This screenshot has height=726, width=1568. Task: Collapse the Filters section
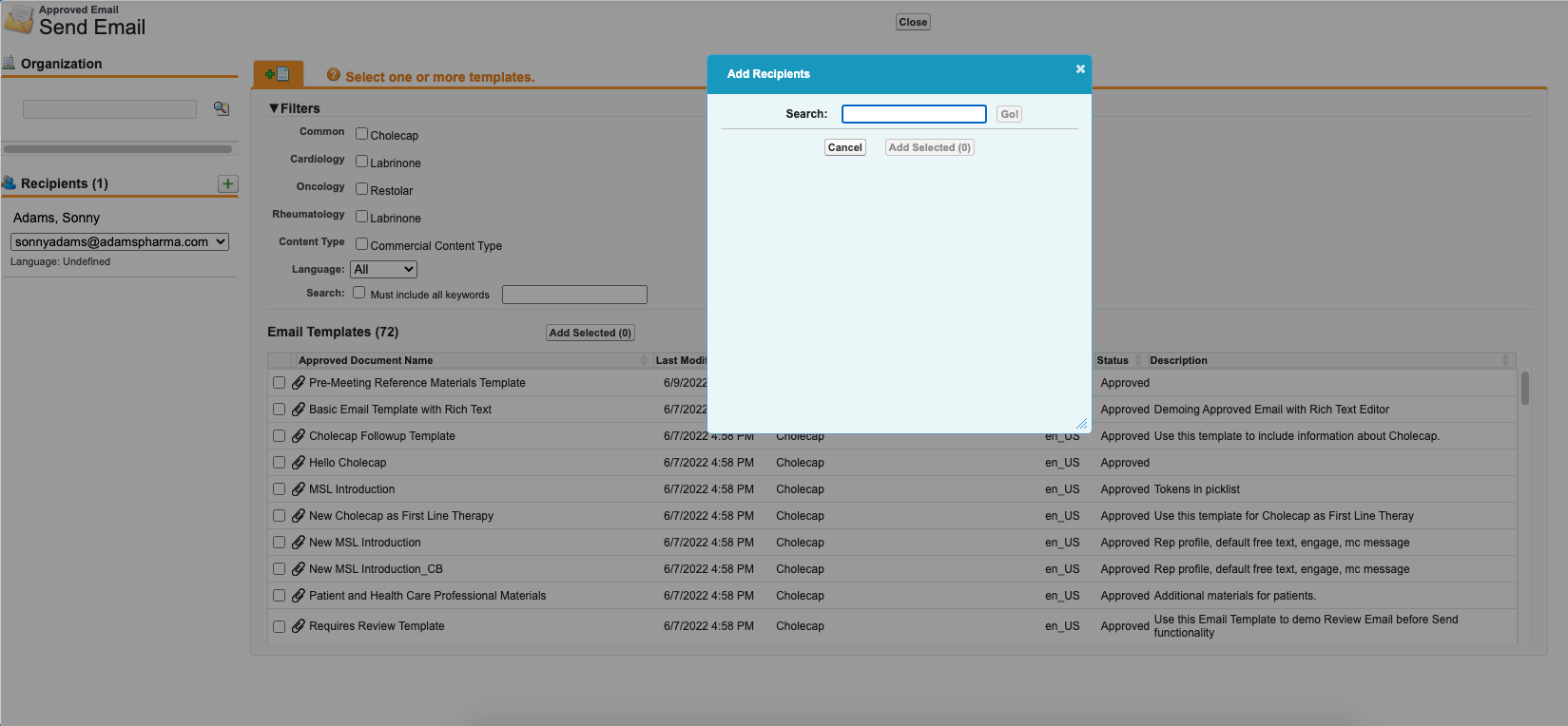(274, 108)
